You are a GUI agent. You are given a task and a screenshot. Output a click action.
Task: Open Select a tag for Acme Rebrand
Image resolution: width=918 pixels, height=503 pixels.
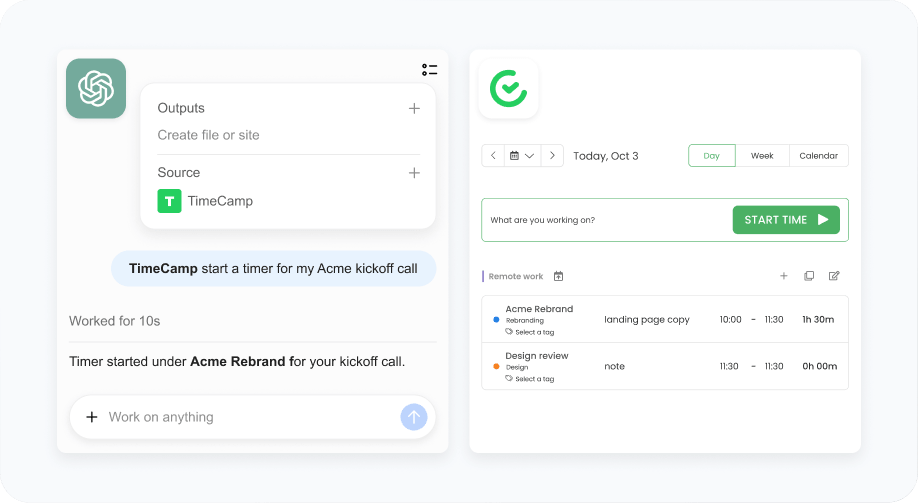coord(530,332)
